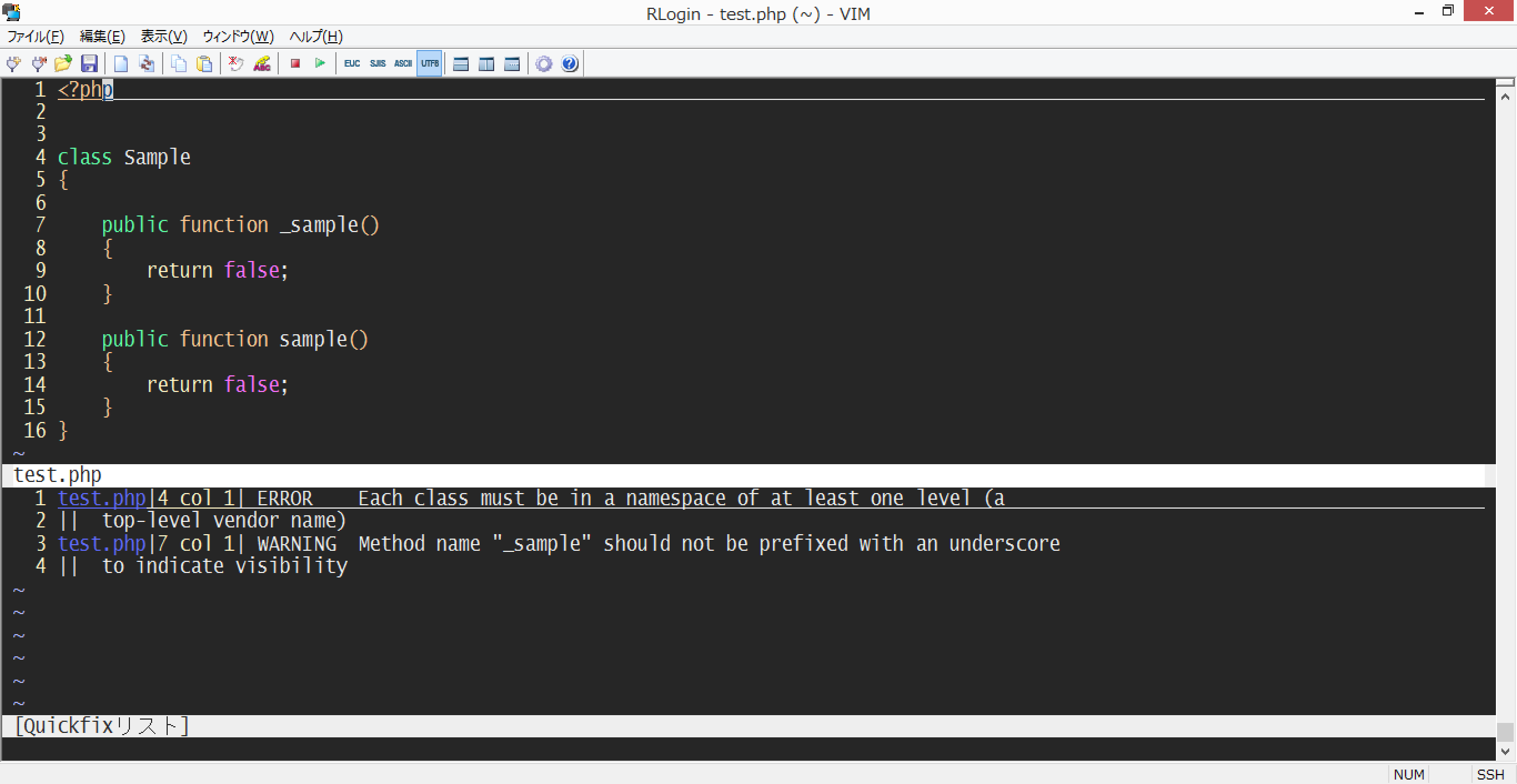Split window horizontally icon in toolbar
Screen dimensions: 1517x784
(461, 64)
